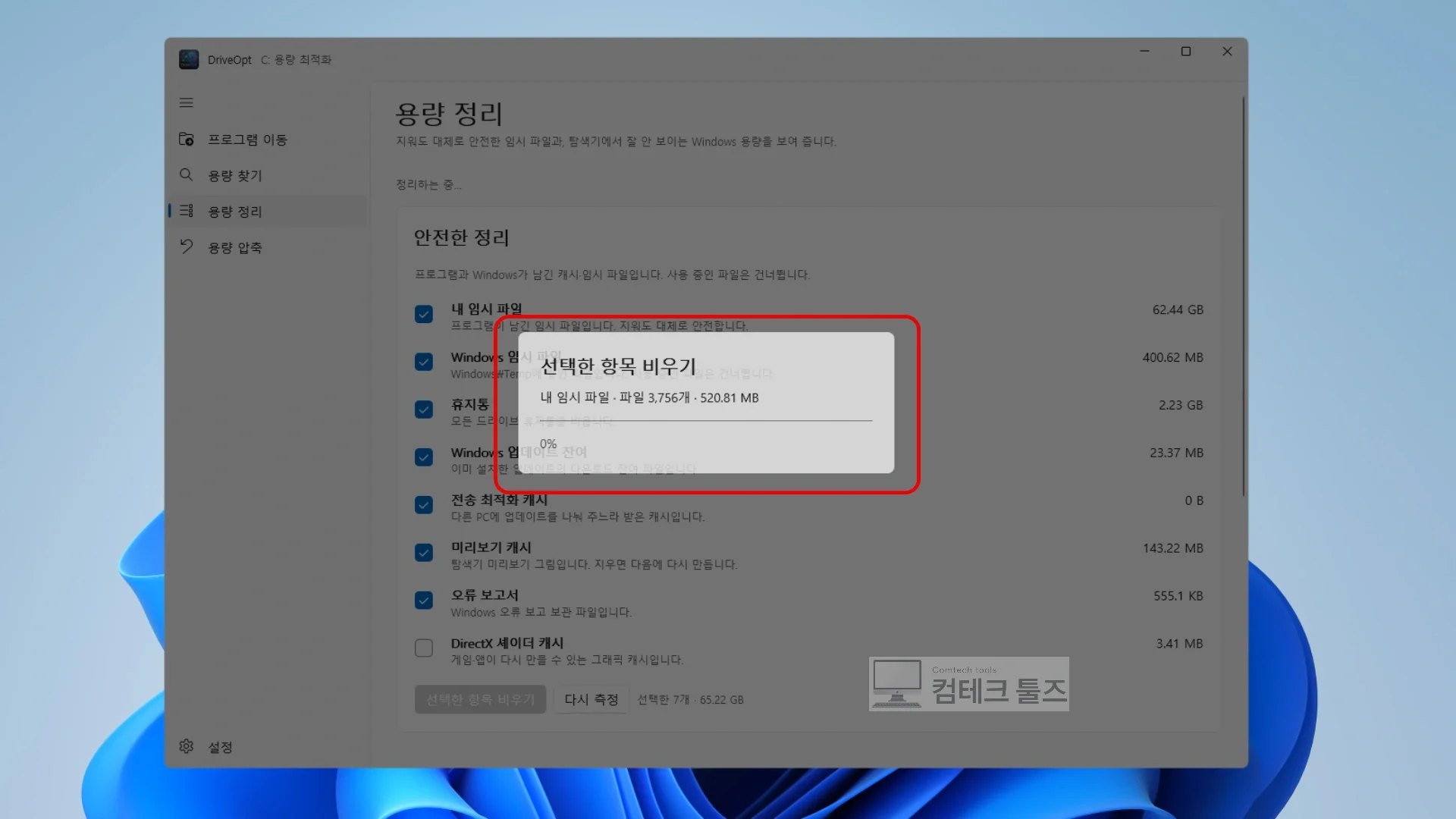Open 용량 압축 page
The width and height of the screenshot is (1456, 819).
(x=268, y=247)
